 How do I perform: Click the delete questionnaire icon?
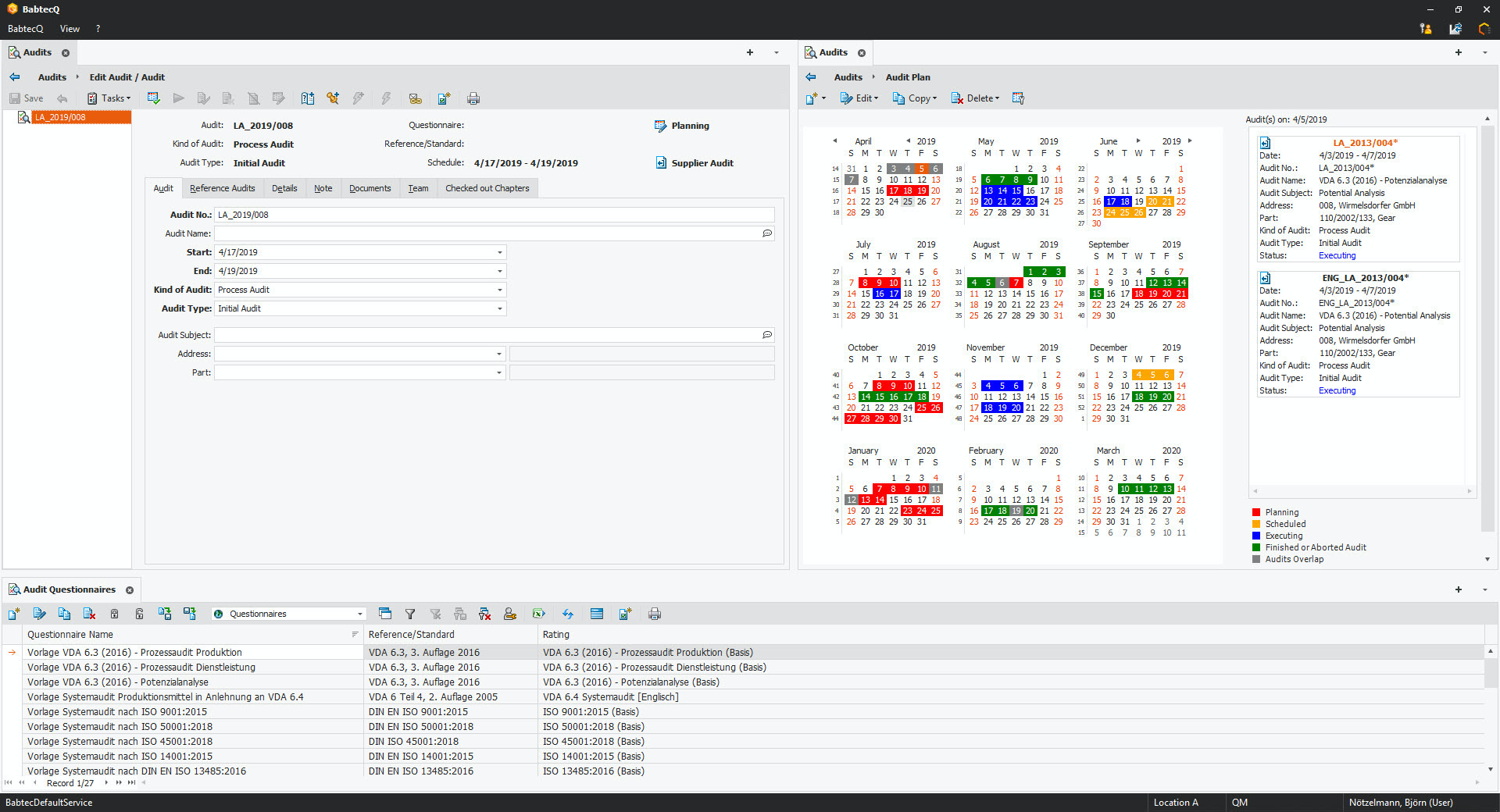(89, 614)
